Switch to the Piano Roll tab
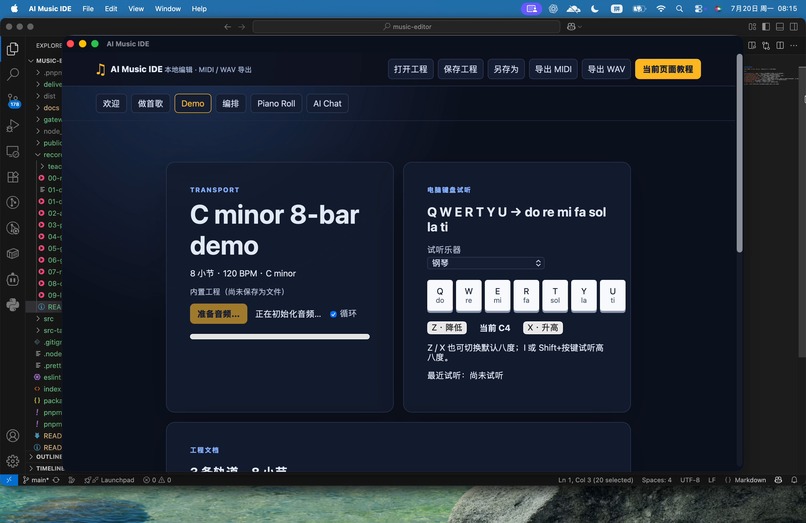This screenshot has width=806, height=523. point(276,103)
